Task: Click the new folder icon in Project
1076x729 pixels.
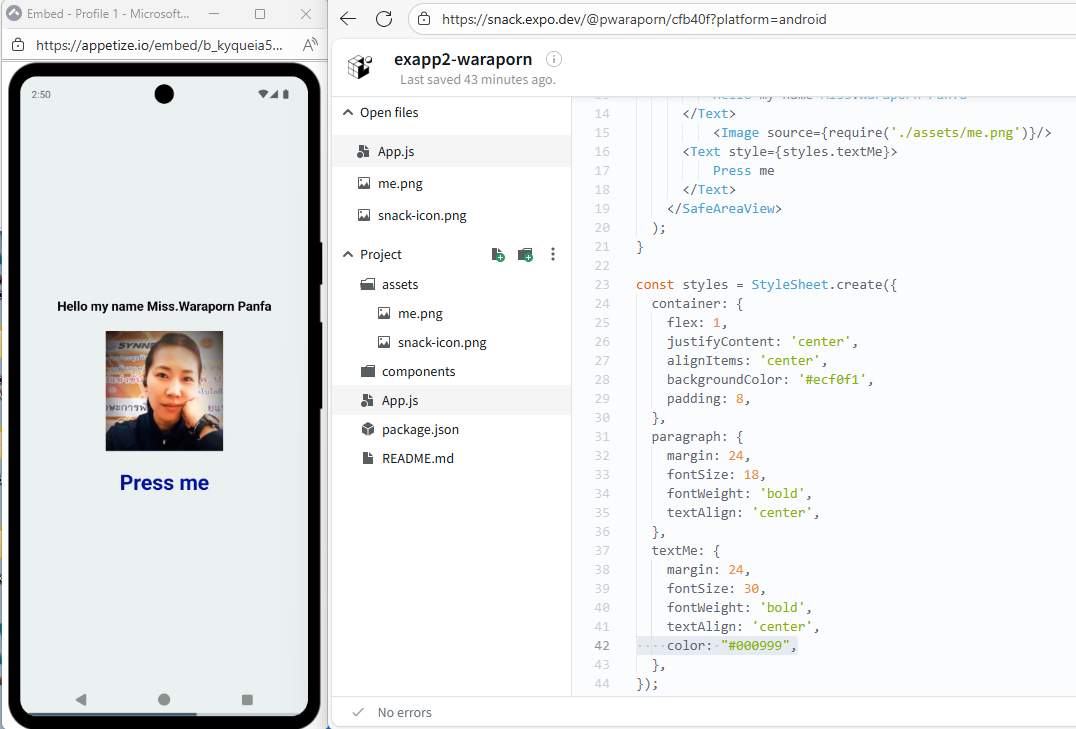Action: point(525,255)
